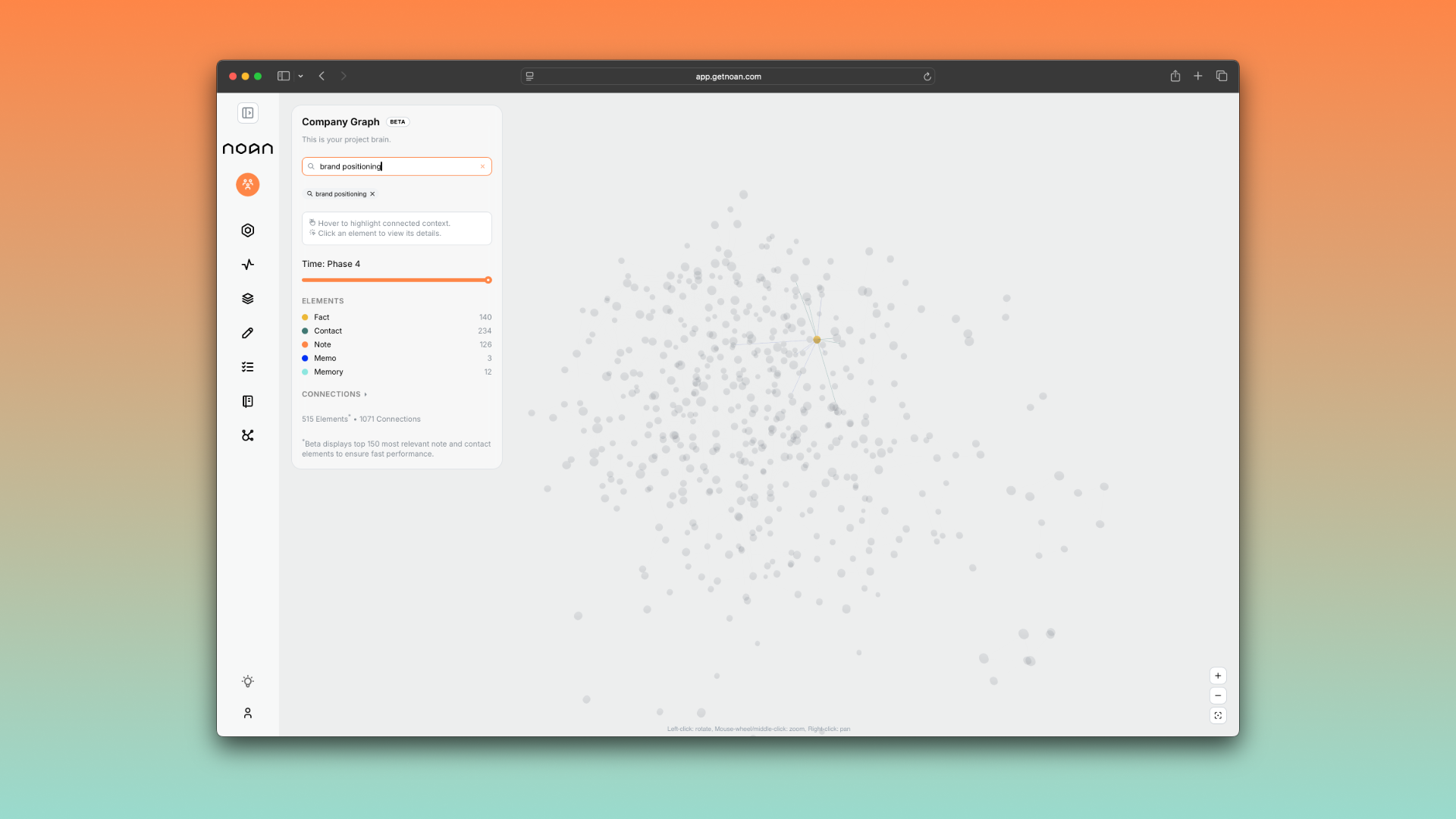The width and height of the screenshot is (1456, 819).
Task: Click the graph zoom in plus button
Action: coord(1218,676)
